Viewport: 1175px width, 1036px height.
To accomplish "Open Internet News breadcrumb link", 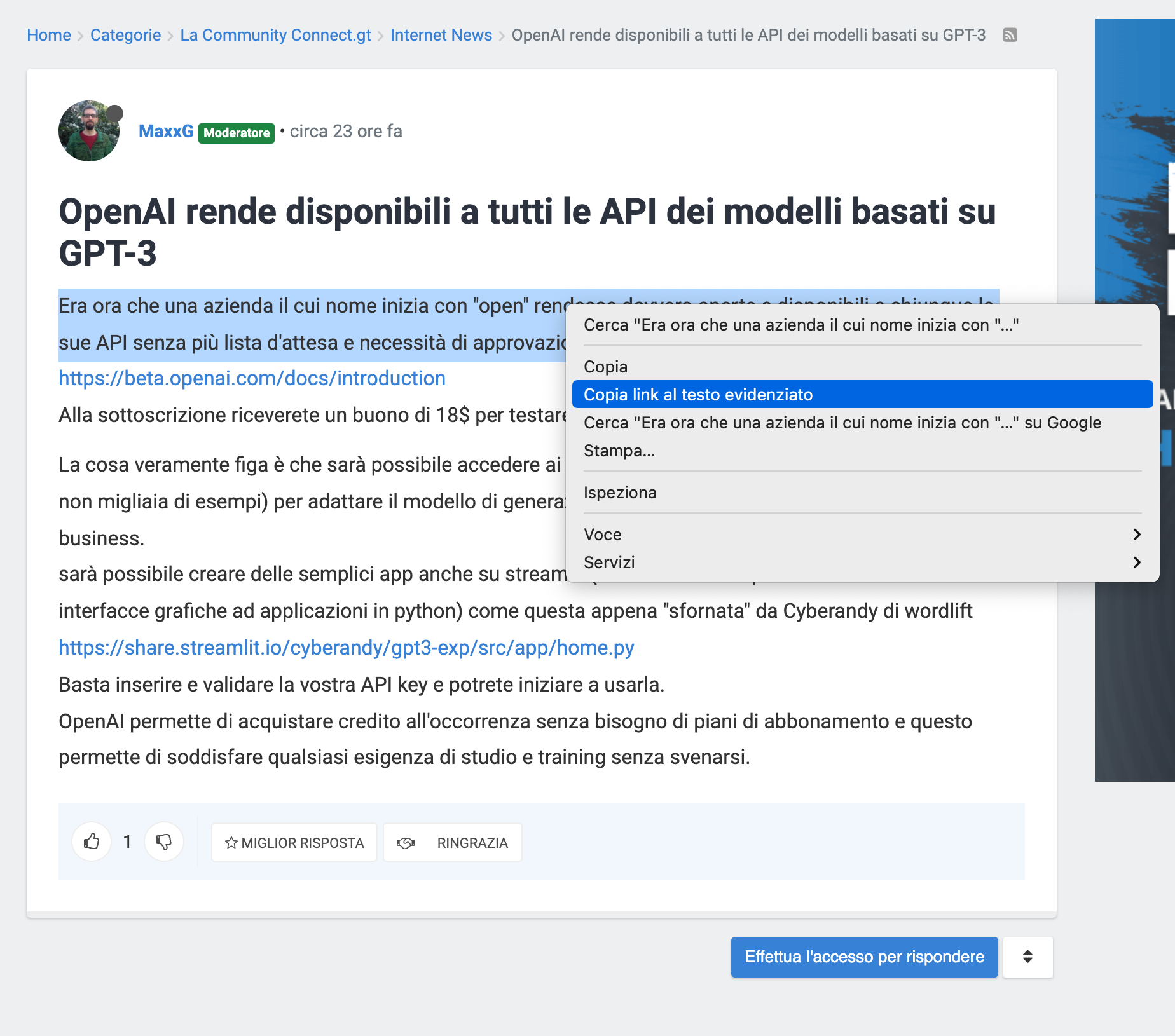I will point(441,35).
